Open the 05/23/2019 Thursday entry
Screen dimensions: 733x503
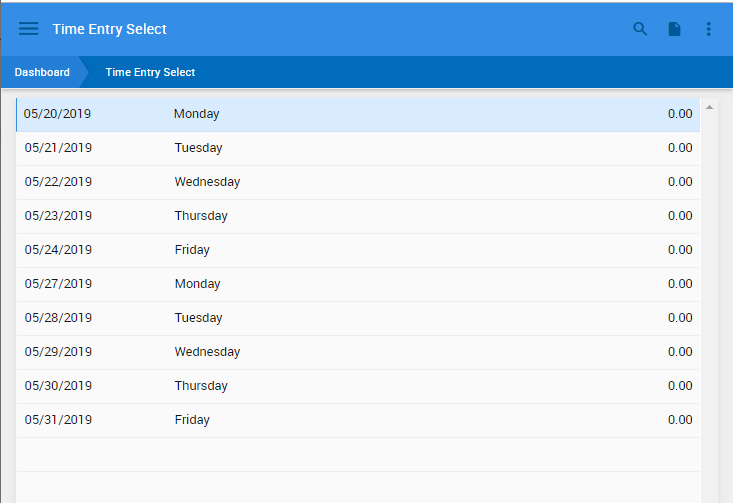[358, 216]
